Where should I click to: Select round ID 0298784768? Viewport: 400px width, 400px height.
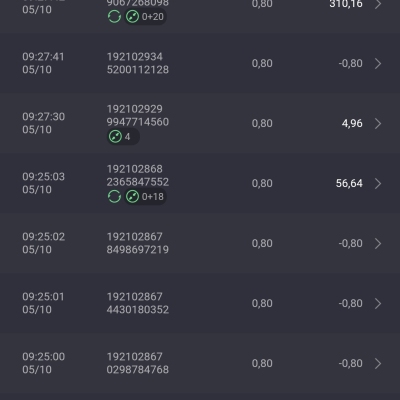(138, 370)
